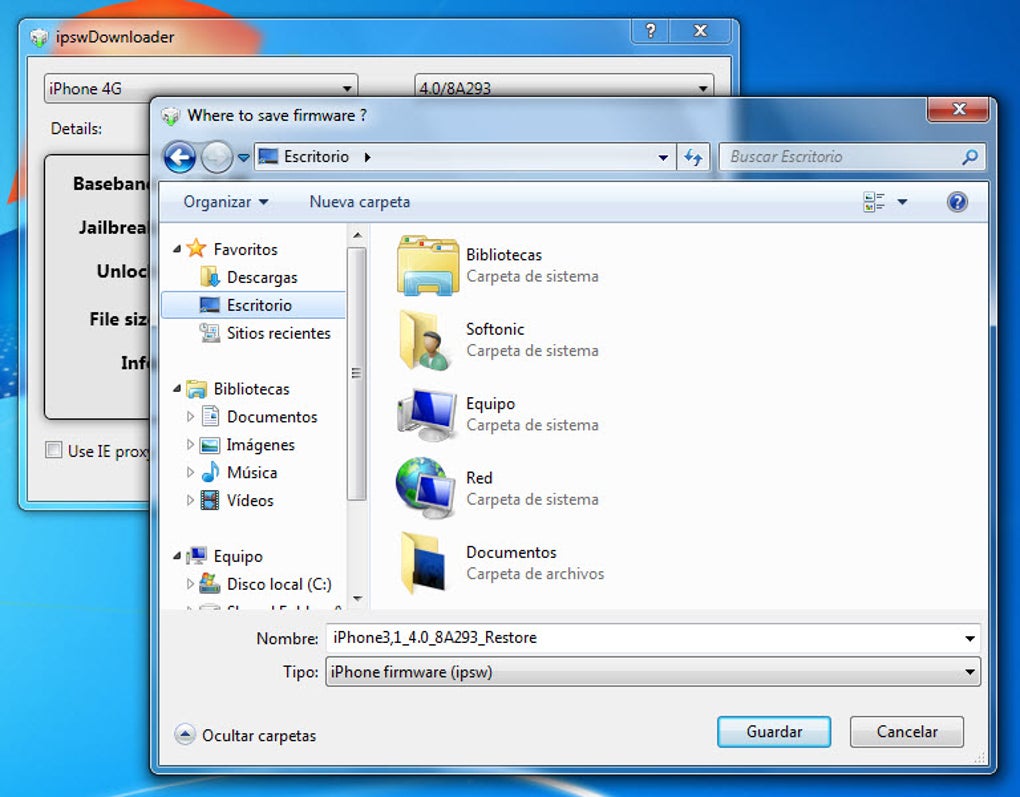Open the Organizar menu
Image resolution: width=1020 pixels, height=797 pixels.
coord(225,202)
